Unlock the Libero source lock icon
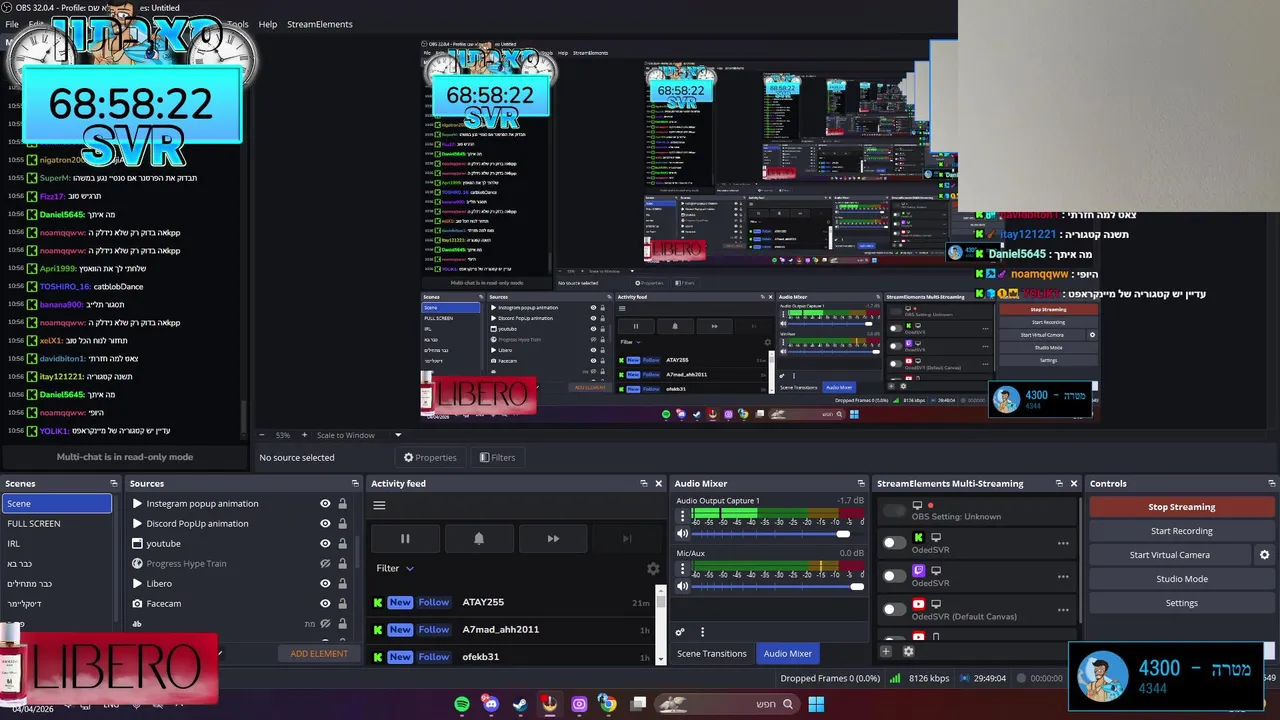1280x720 pixels. pos(342,583)
